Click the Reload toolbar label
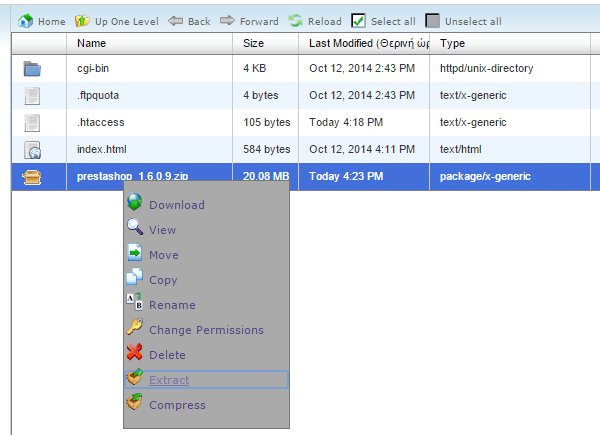Viewport: 600px width, 435px height. (325, 21)
